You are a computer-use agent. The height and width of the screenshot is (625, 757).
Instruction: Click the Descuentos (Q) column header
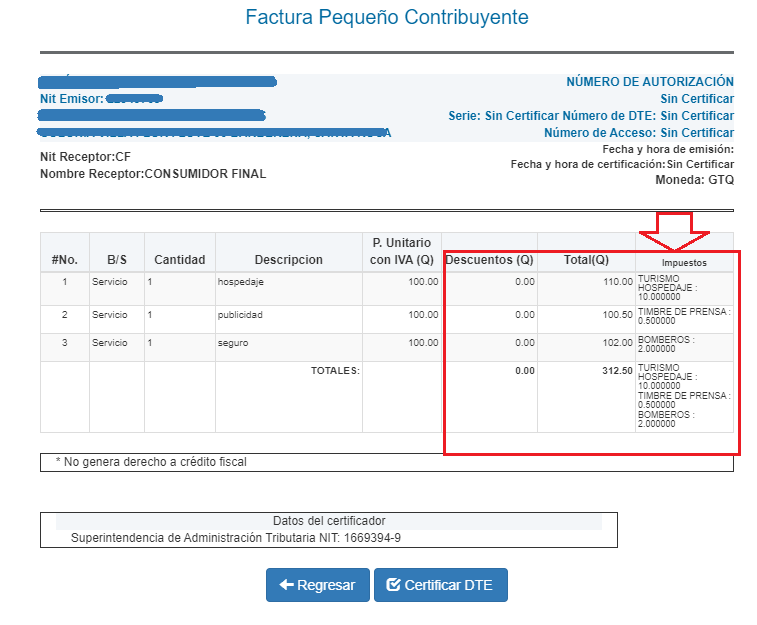[x=489, y=259]
